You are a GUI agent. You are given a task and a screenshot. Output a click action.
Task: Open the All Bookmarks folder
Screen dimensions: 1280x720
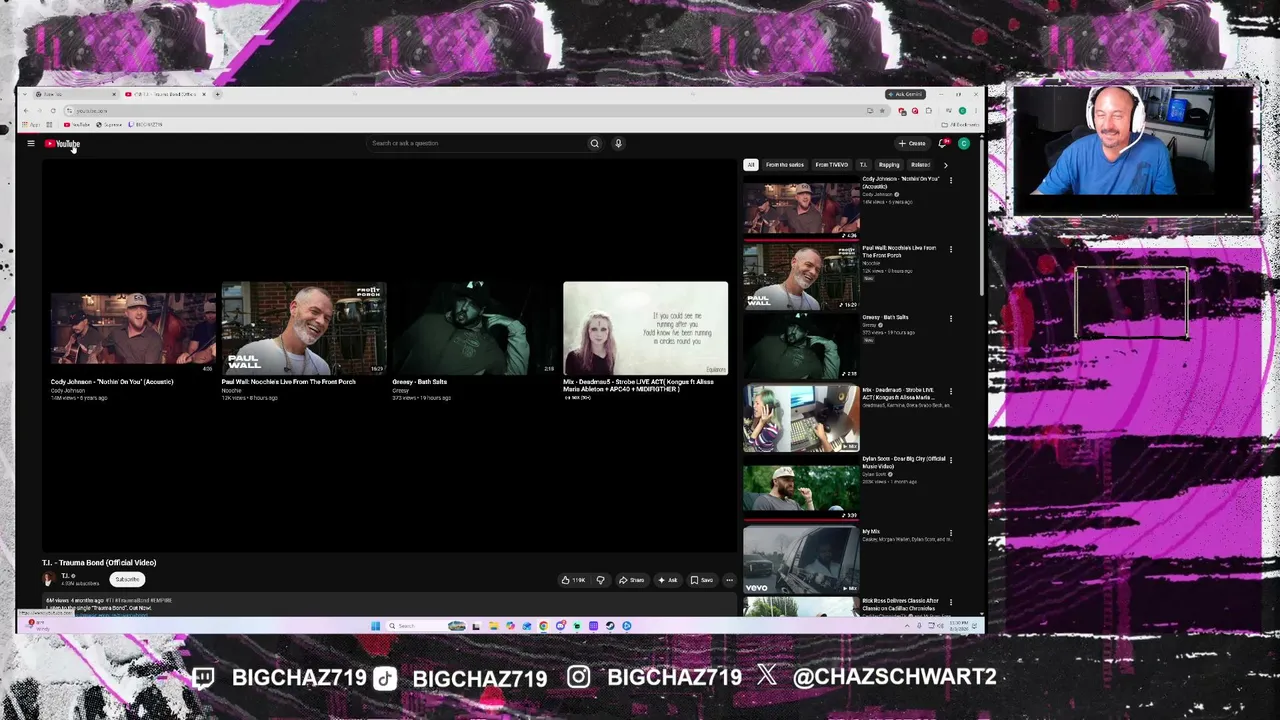click(x=961, y=125)
